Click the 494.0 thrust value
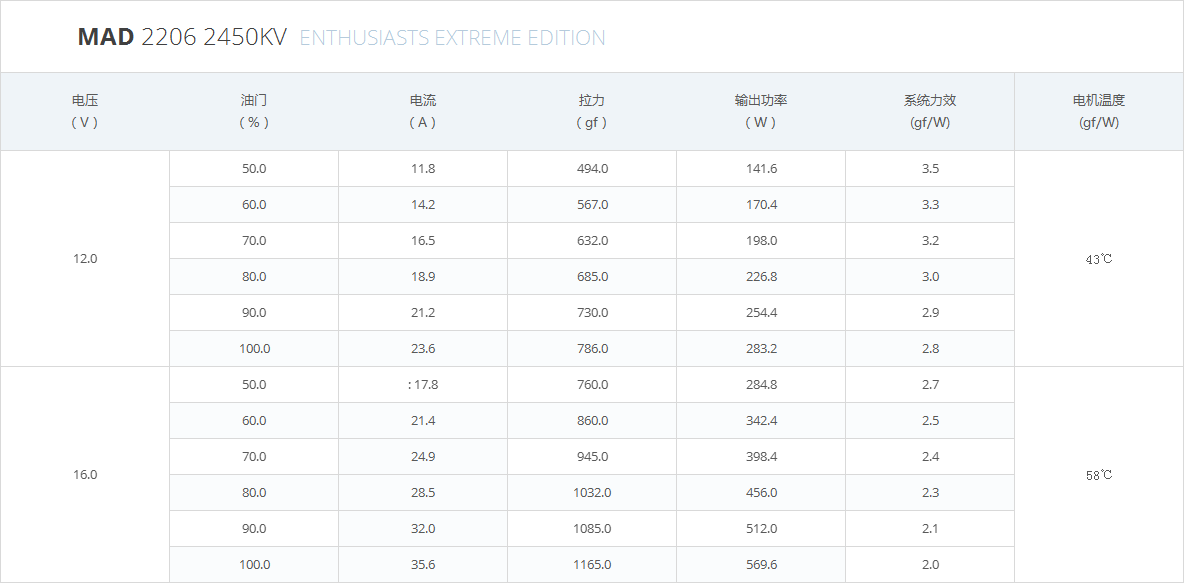 point(592,168)
